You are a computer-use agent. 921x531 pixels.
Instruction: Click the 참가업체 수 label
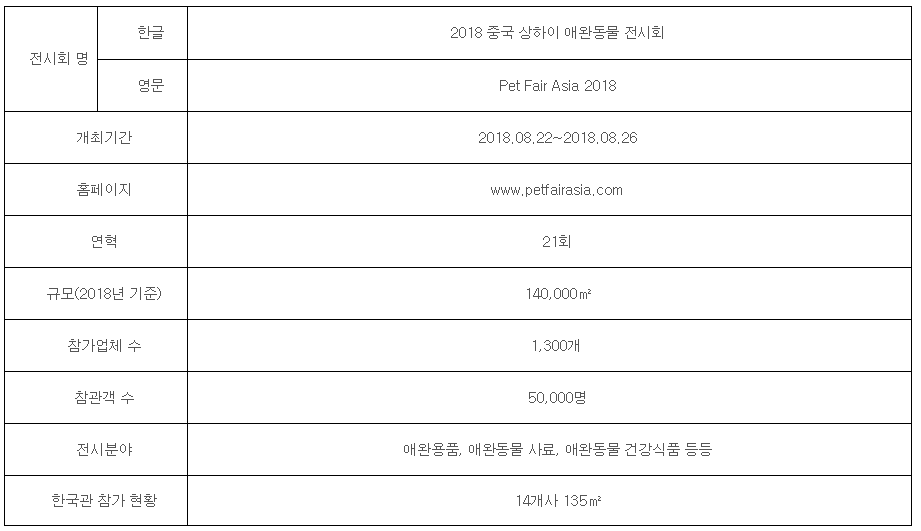tap(104, 345)
